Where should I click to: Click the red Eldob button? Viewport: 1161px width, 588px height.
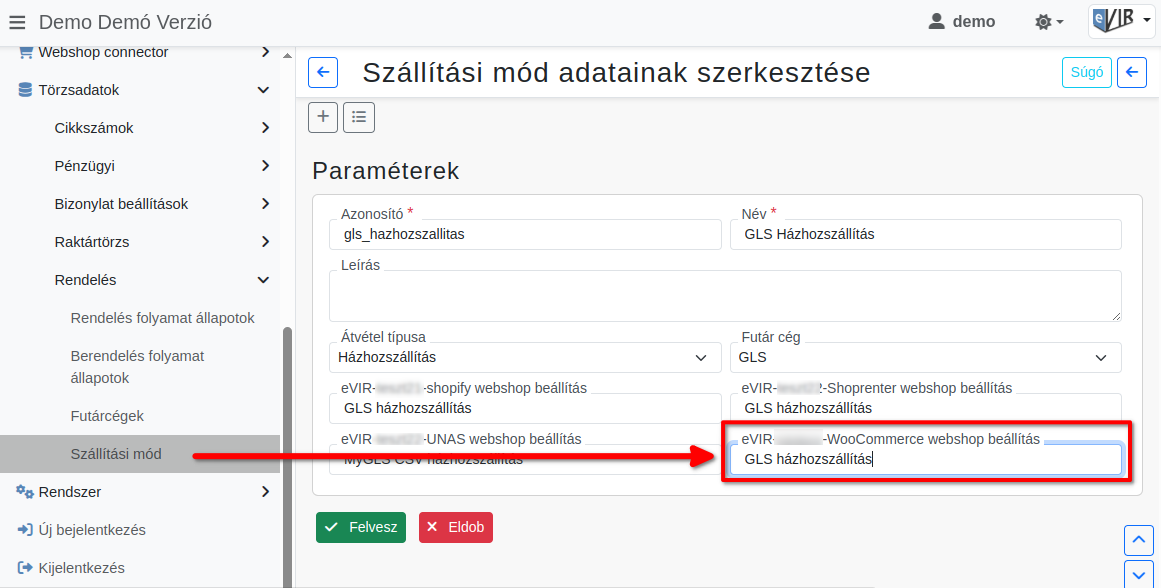(x=455, y=527)
